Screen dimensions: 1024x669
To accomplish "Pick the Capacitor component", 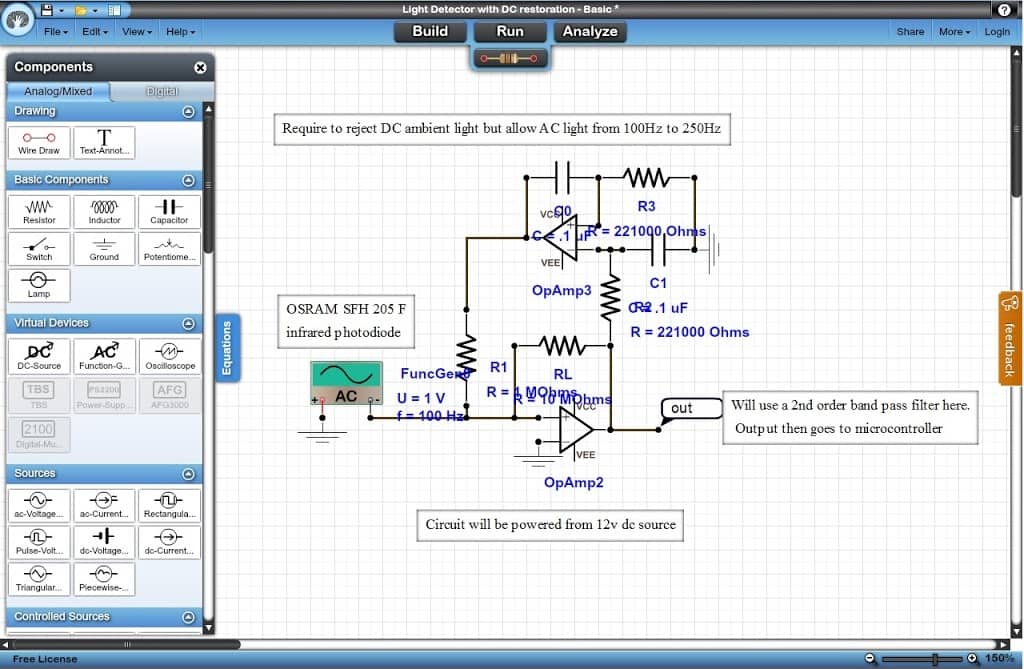I will (x=169, y=211).
